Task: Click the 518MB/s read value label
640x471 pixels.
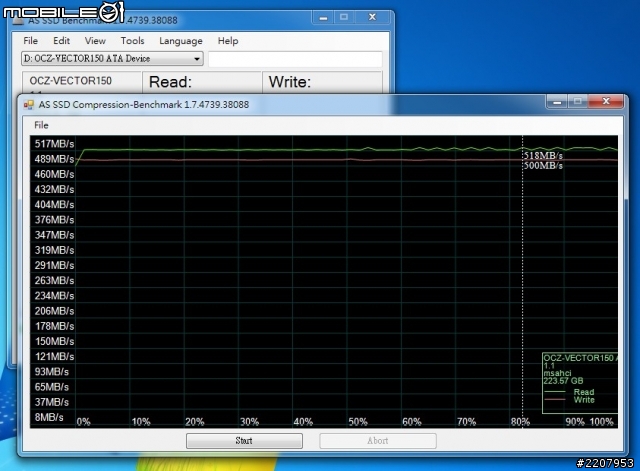Action: (543, 156)
